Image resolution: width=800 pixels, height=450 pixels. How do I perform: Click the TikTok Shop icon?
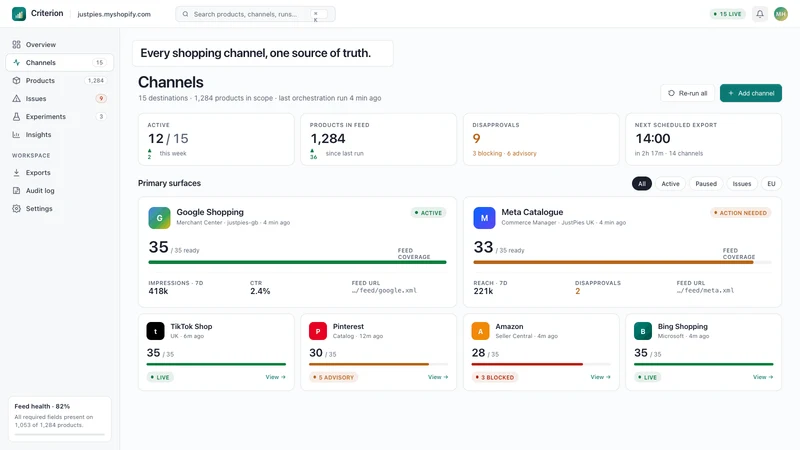coord(156,331)
